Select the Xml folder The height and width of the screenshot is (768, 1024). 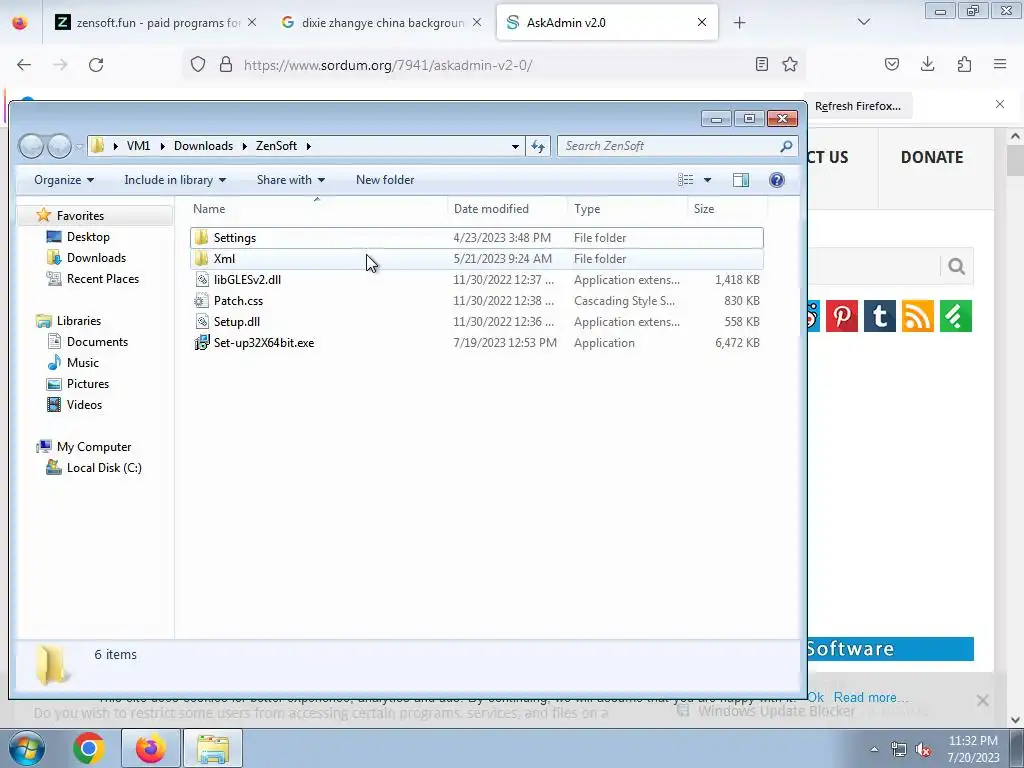coord(477,259)
